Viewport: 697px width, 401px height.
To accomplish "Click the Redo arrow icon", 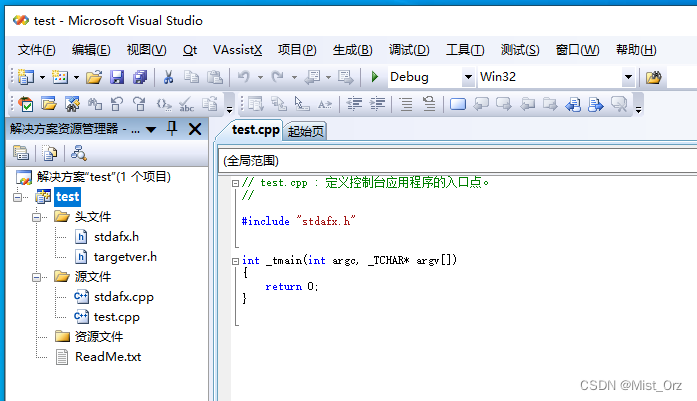I will (278, 77).
